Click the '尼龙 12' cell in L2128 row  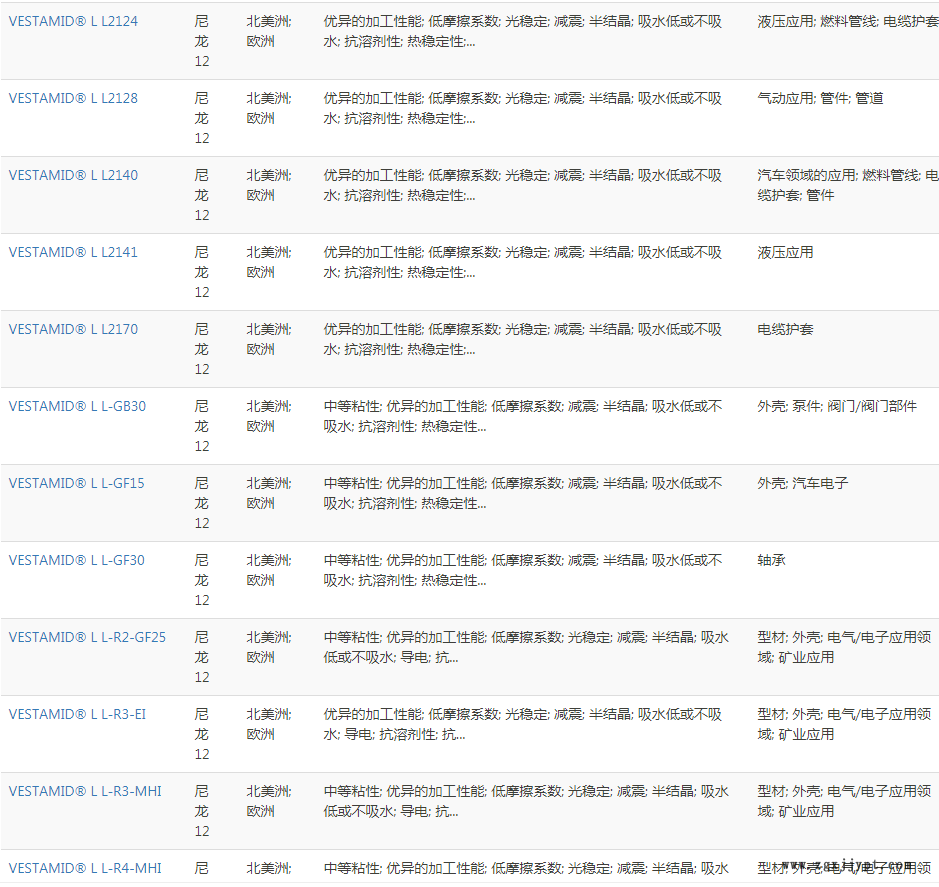202,118
